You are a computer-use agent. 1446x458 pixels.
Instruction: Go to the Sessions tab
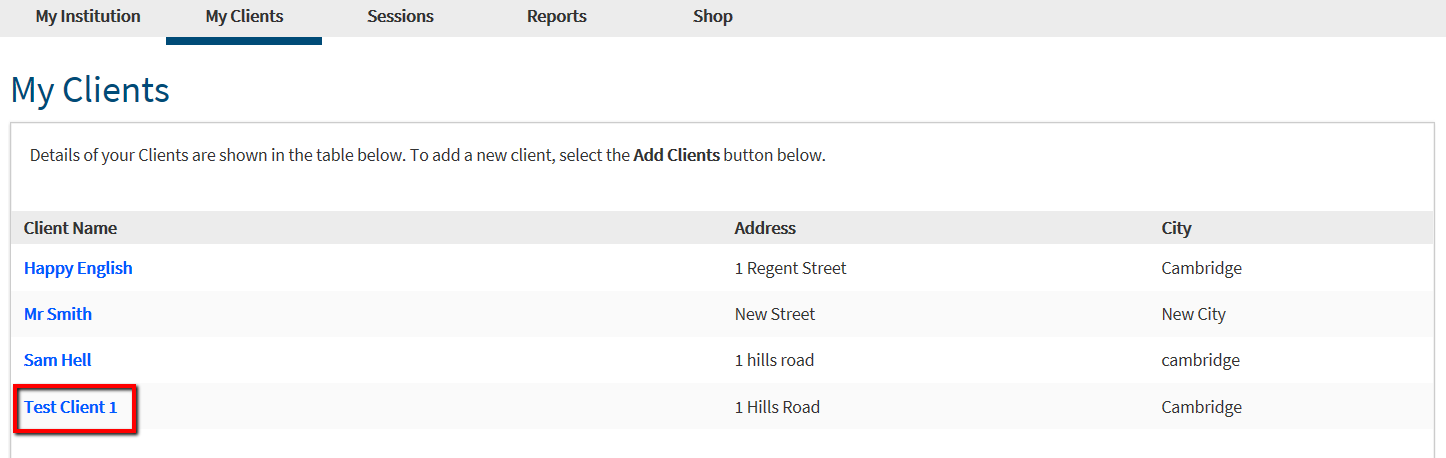point(400,16)
